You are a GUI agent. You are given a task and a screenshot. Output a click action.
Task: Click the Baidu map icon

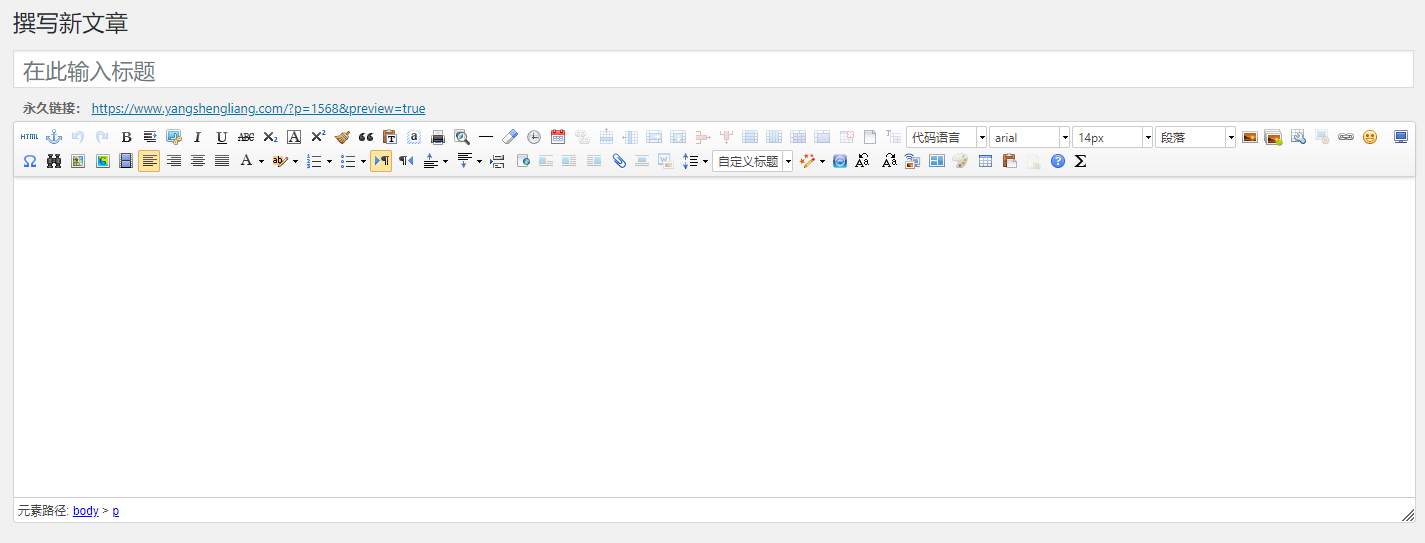click(x=78, y=161)
